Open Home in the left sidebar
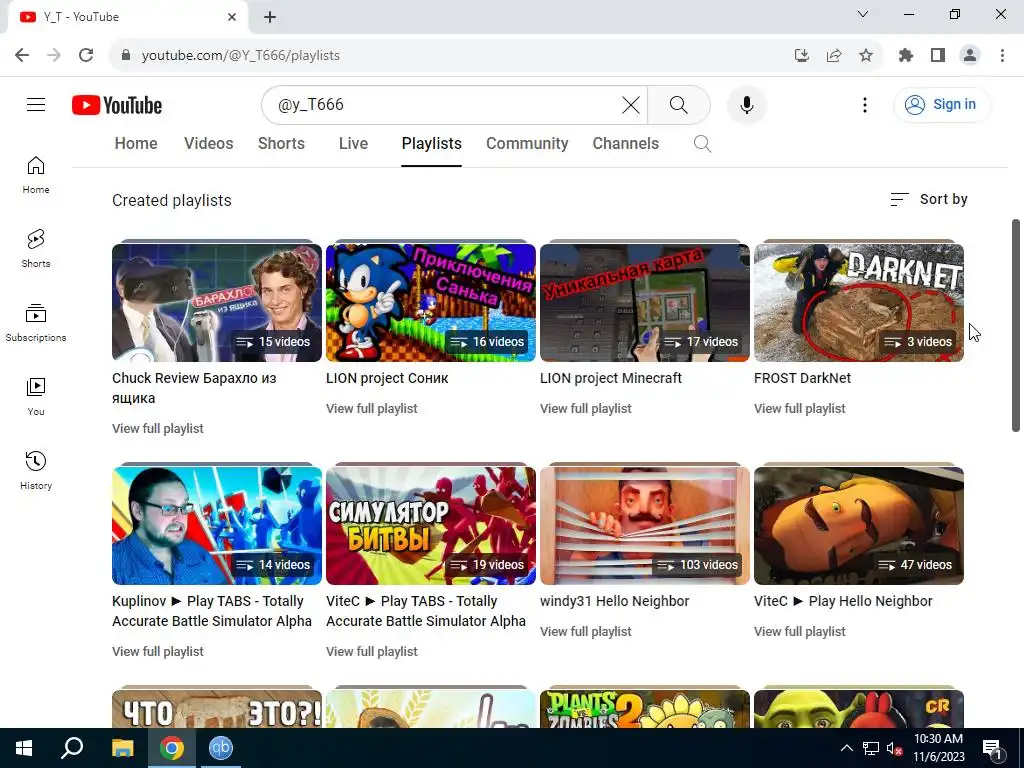This screenshot has width=1024, height=768. pyautogui.click(x=36, y=175)
